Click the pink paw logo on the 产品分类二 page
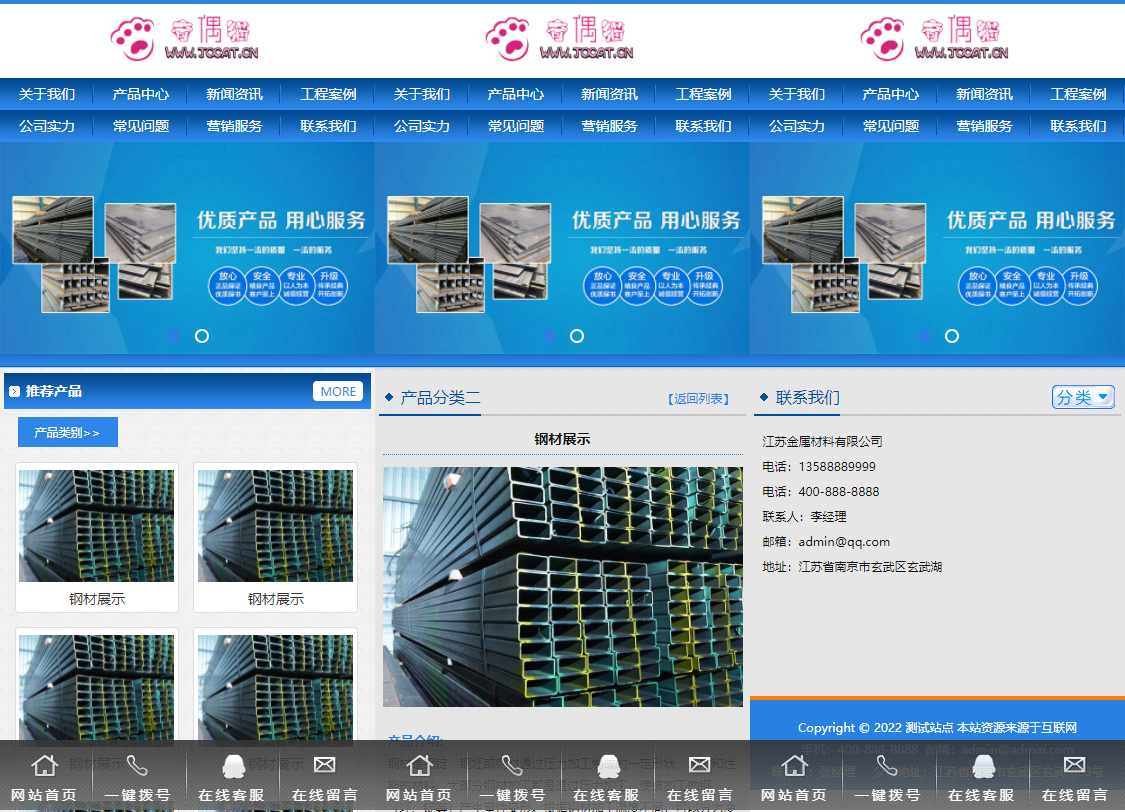The width and height of the screenshot is (1125, 812). [507, 39]
